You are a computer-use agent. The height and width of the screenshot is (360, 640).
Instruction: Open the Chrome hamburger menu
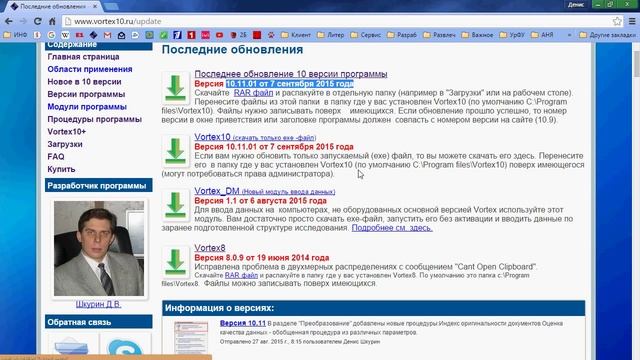pos(632,21)
